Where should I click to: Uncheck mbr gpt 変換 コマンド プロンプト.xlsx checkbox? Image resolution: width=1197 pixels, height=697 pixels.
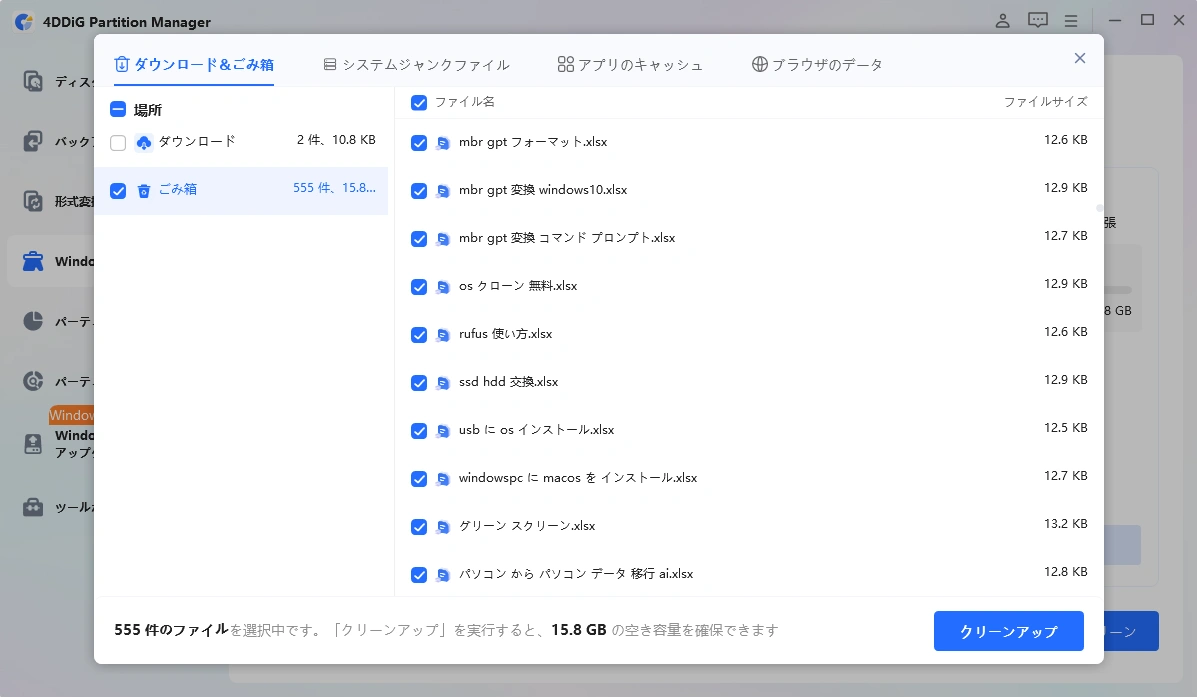418,239
